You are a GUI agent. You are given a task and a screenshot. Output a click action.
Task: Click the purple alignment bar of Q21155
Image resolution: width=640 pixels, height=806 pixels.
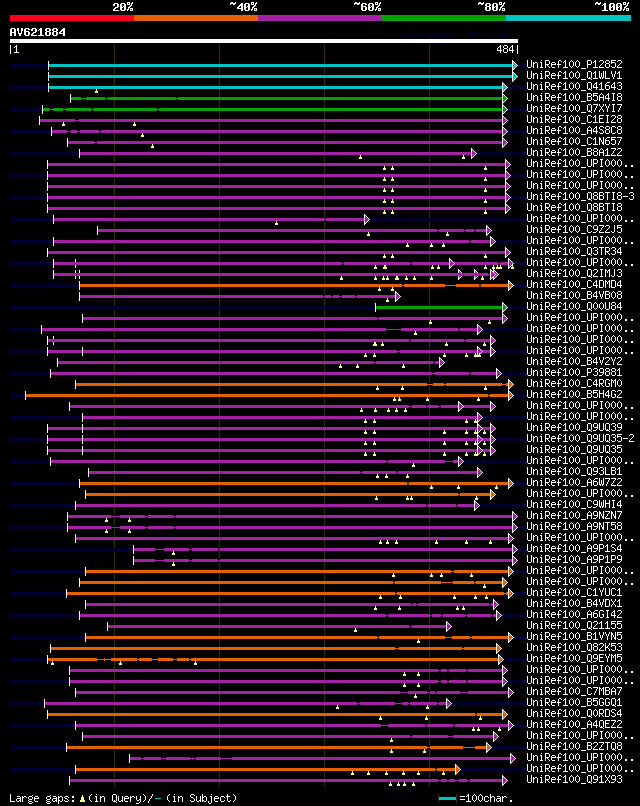point(279,627)
